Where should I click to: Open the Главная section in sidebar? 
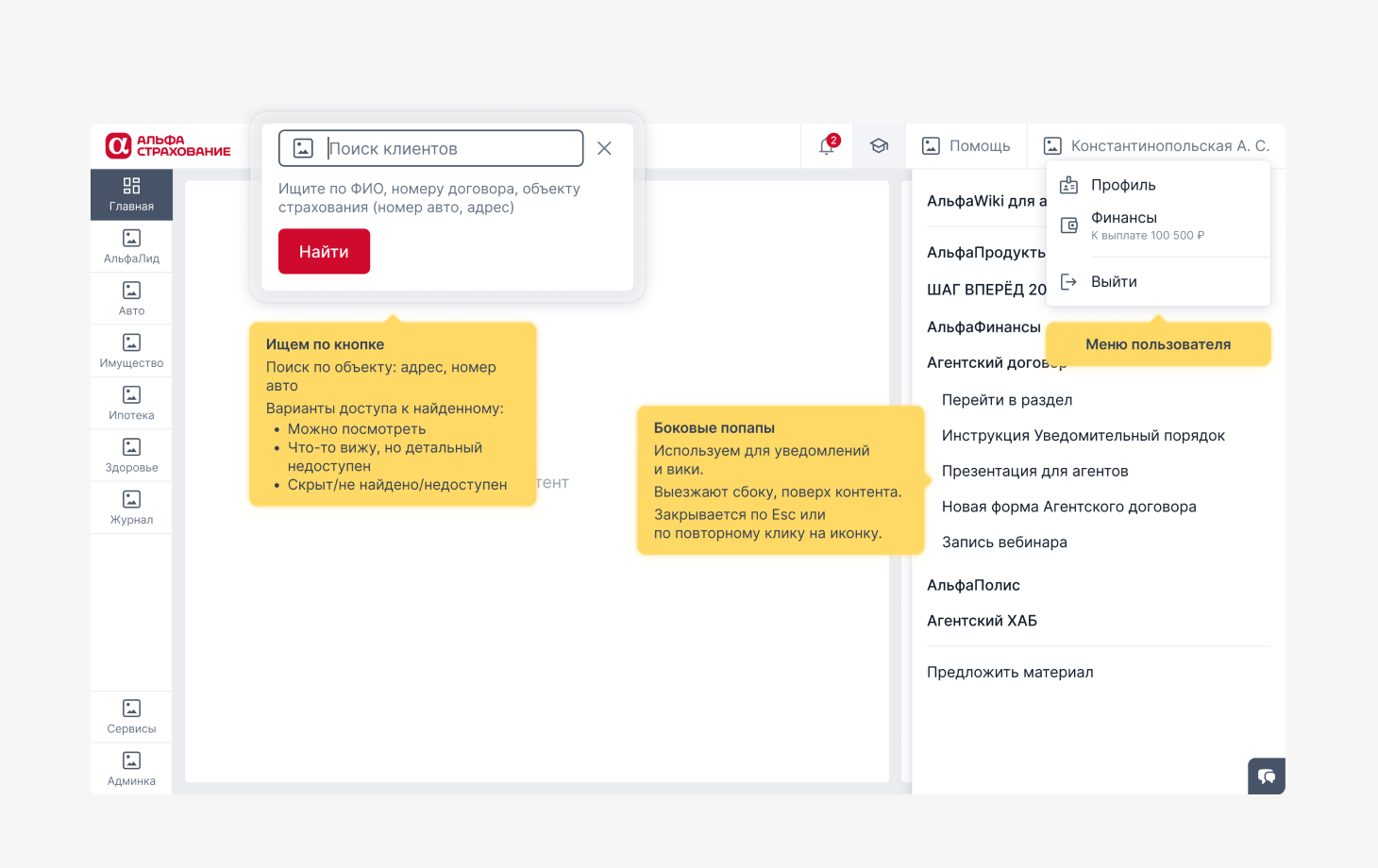pos(131,194)
